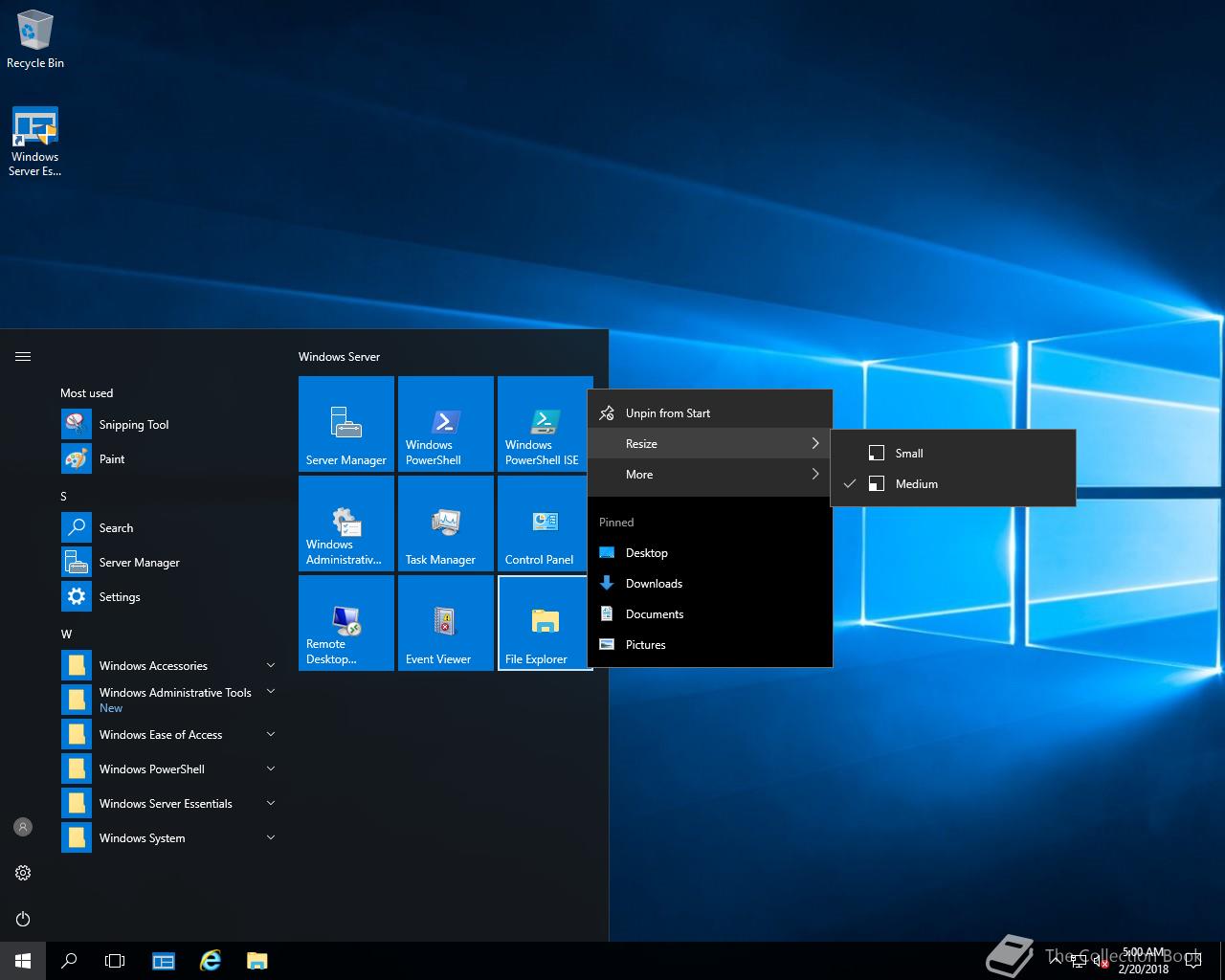Expand Windows Accessories folder

170,666
